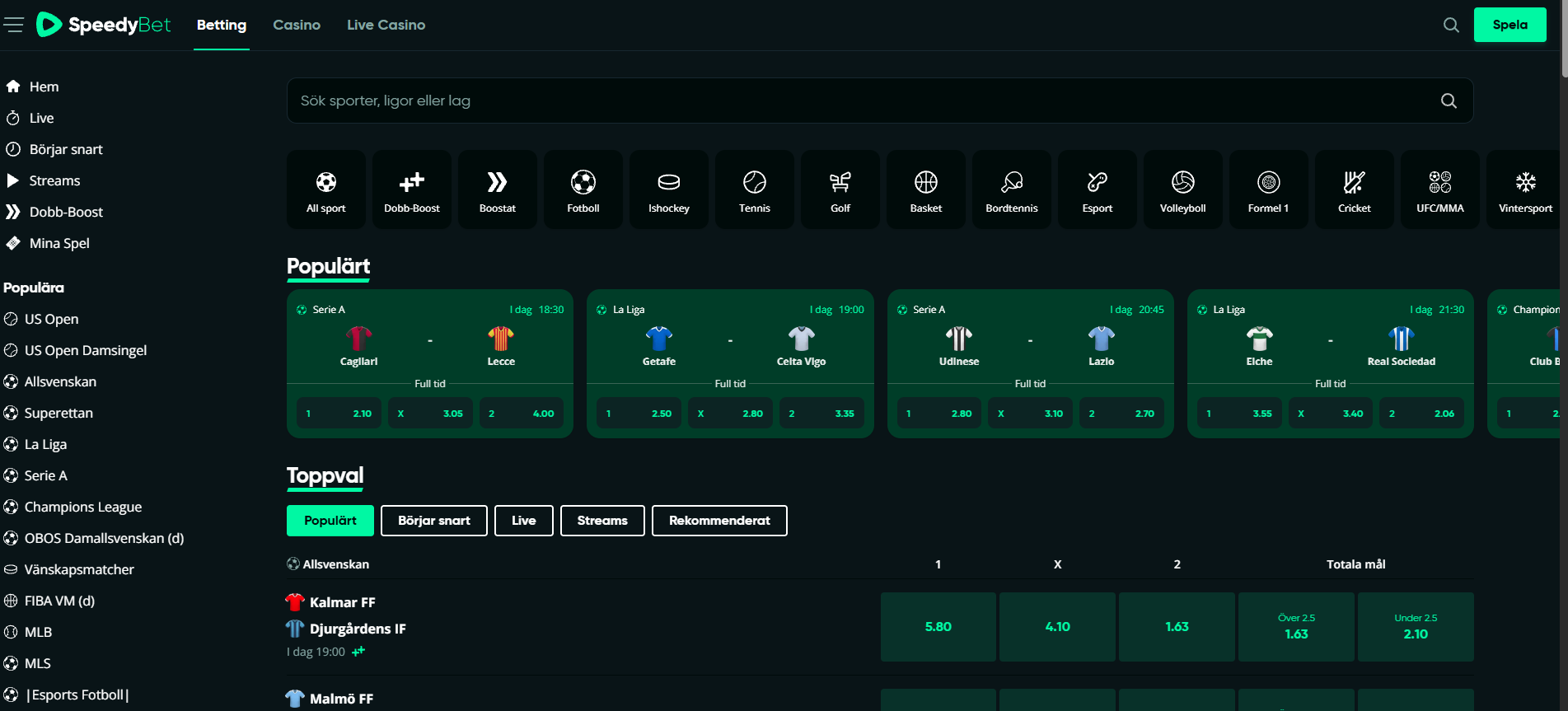Select the Börjar snart filter tab
1568x711 pixels.
(434, 521)
